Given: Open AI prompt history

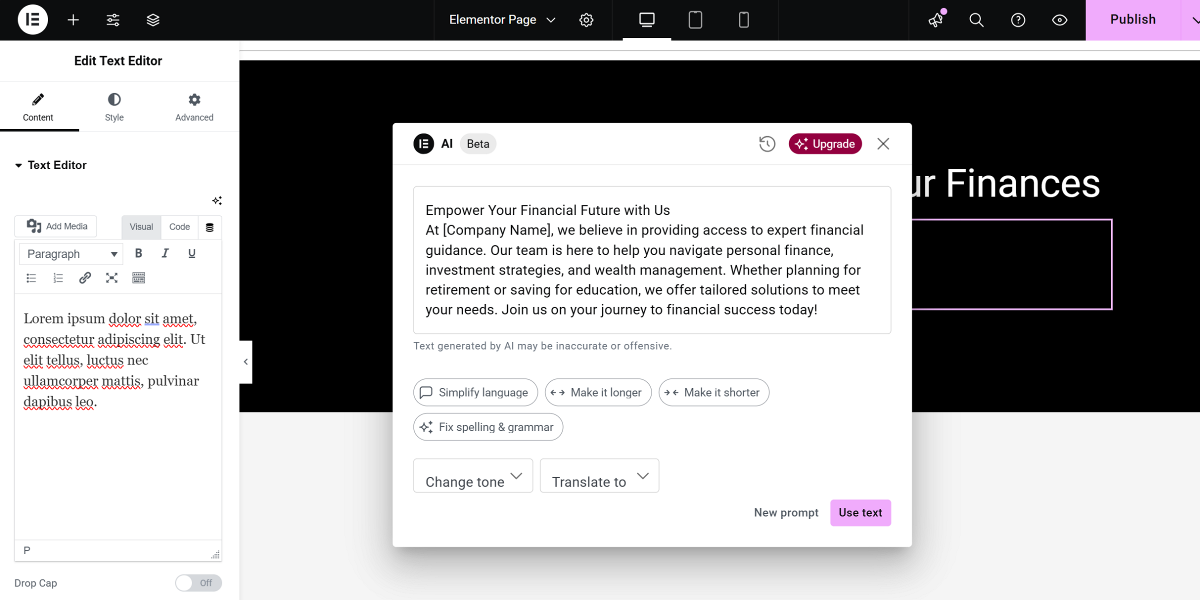Looking at the screenshot, I should click(767, 144).
